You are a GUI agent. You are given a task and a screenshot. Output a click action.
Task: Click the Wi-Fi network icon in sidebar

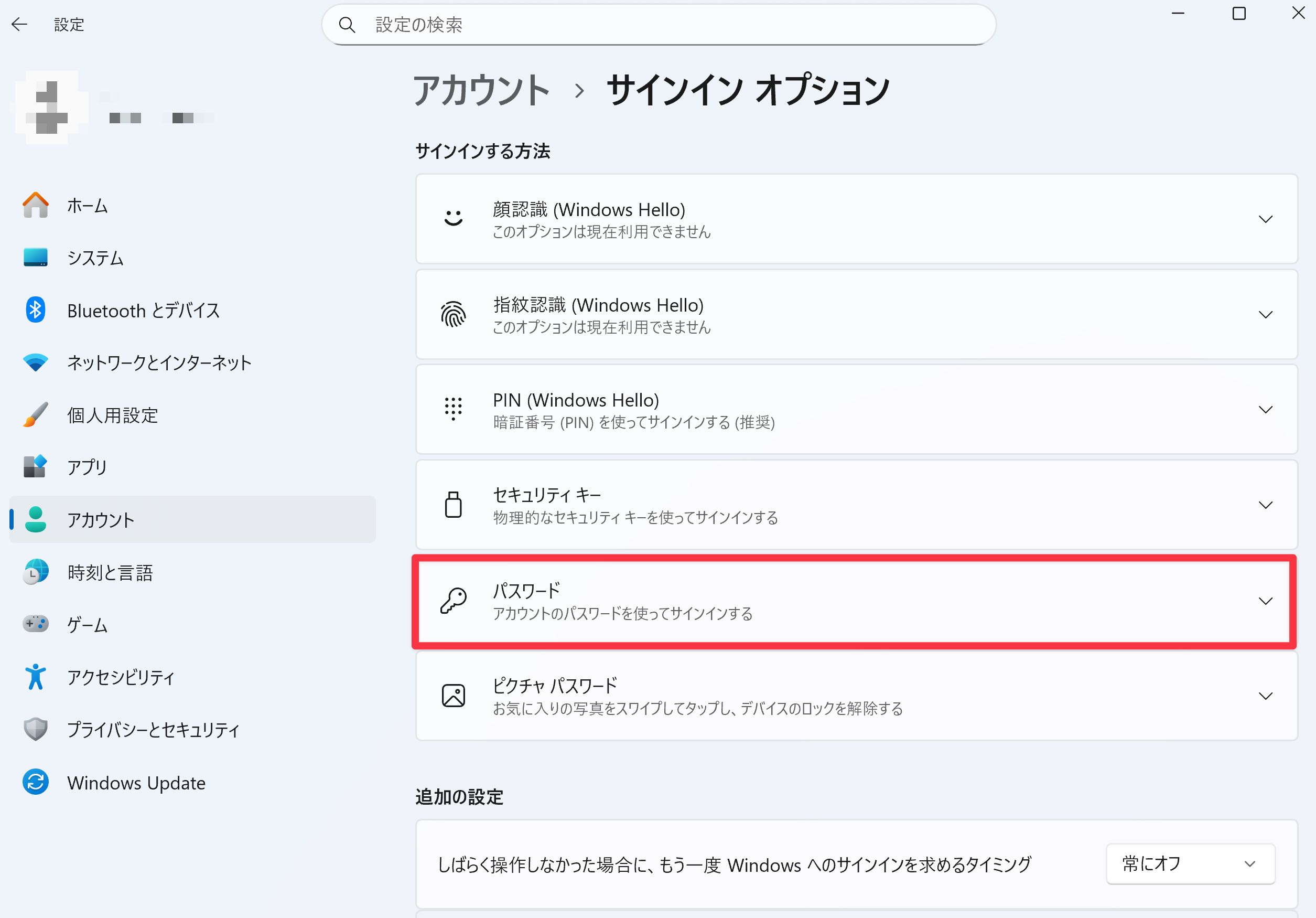(36, 362)
